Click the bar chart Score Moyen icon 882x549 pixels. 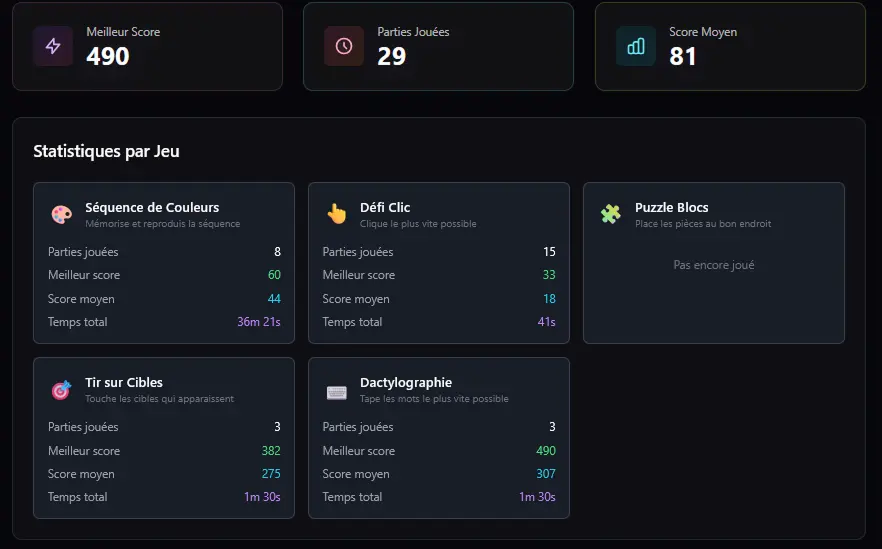(x=636, y=46)
